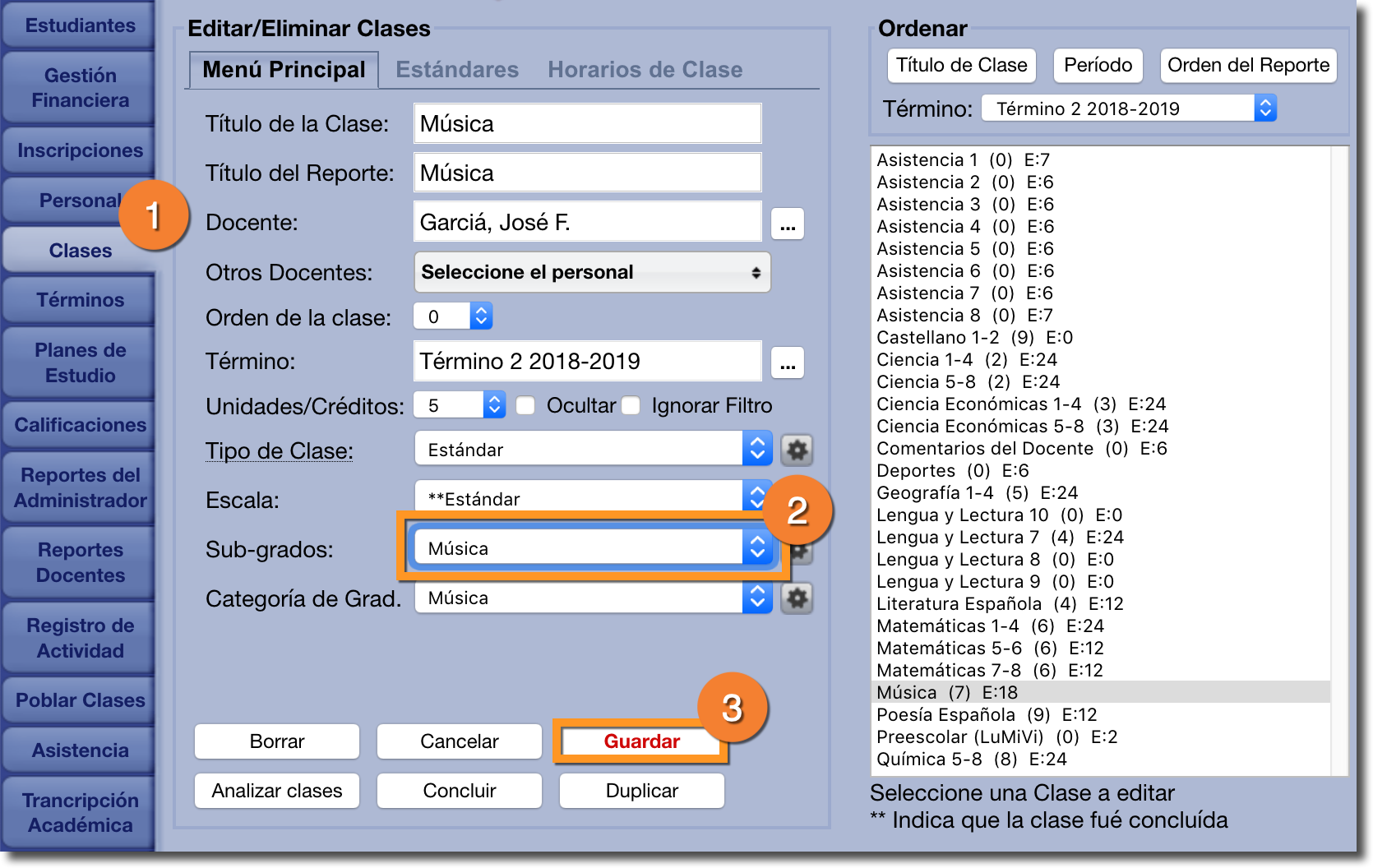
Task: Switch to the Estándares tab
Action: (x=457, y=70)
